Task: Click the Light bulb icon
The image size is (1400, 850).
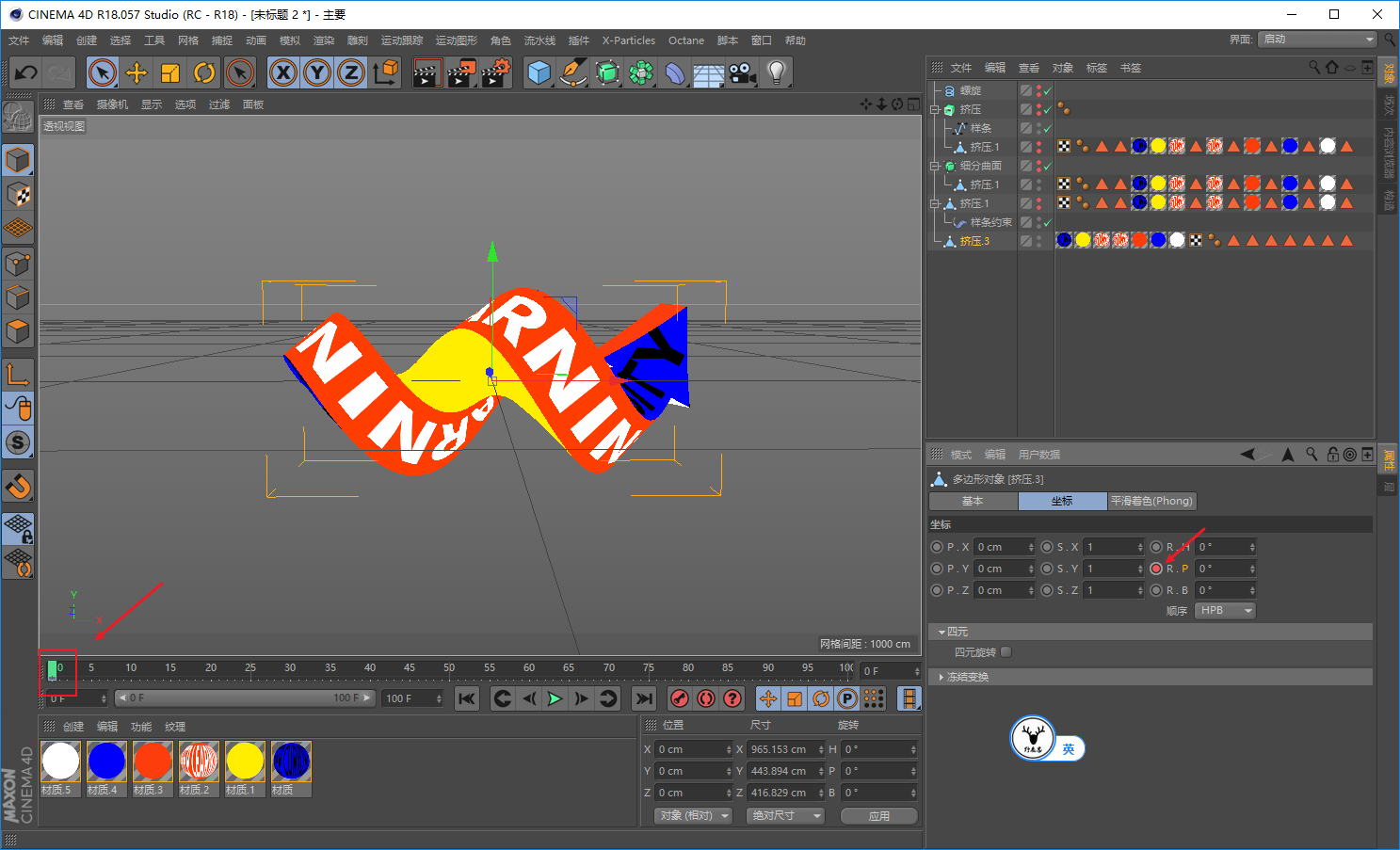Action: coord(777,72)
